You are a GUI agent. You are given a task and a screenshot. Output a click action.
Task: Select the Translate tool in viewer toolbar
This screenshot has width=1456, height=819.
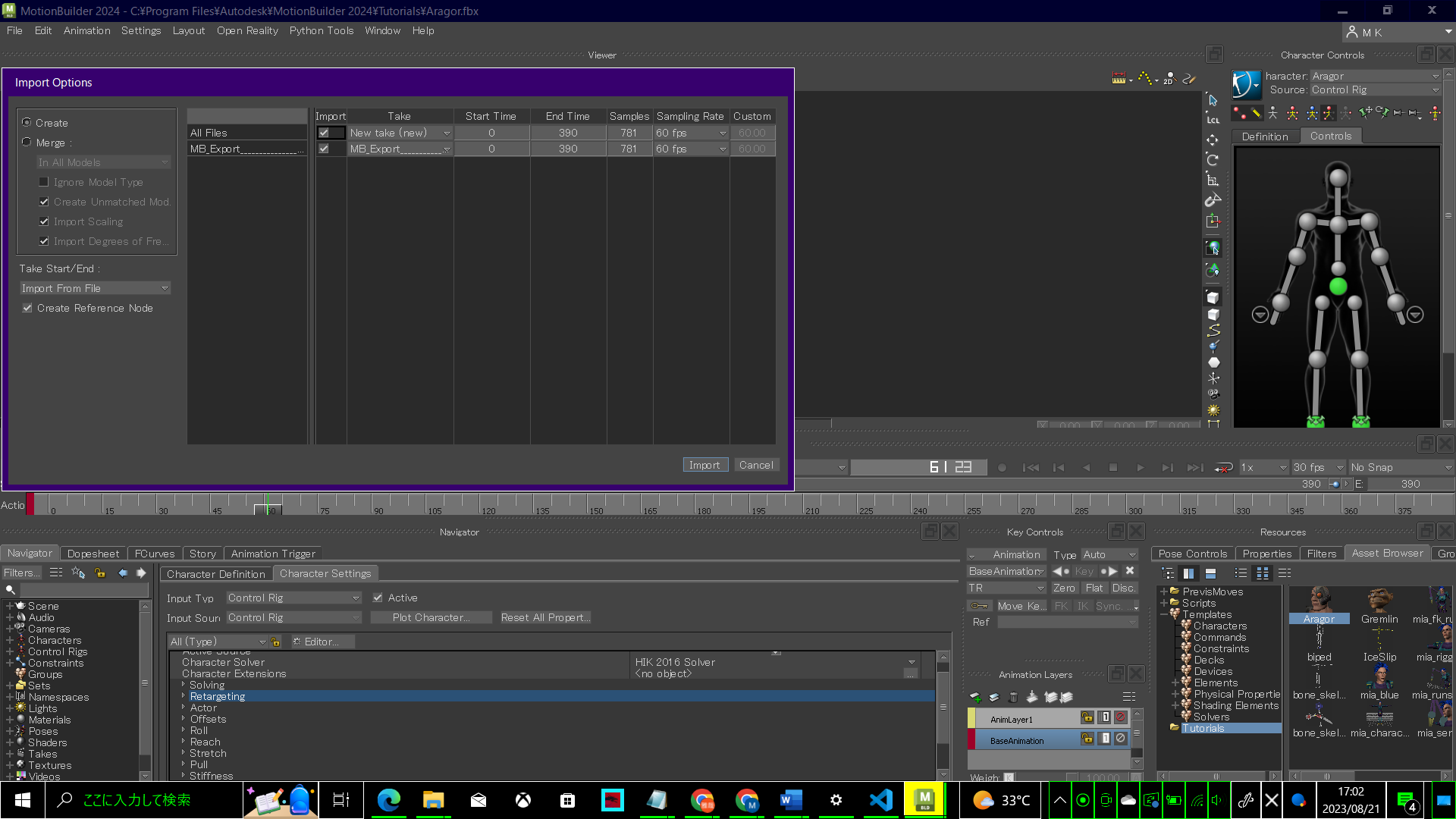click(x=1213, y=140)
